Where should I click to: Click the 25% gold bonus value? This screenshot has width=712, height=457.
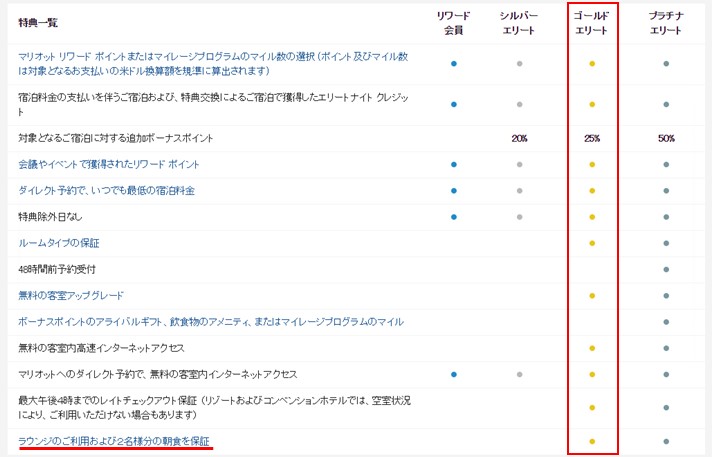tap(592, 138)
